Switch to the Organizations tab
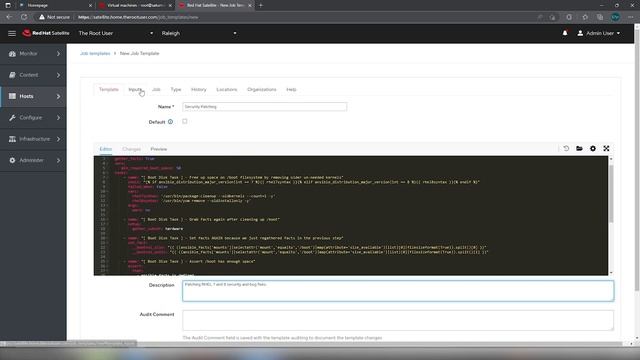Screen dimensions: 640x360 (262, 89)
